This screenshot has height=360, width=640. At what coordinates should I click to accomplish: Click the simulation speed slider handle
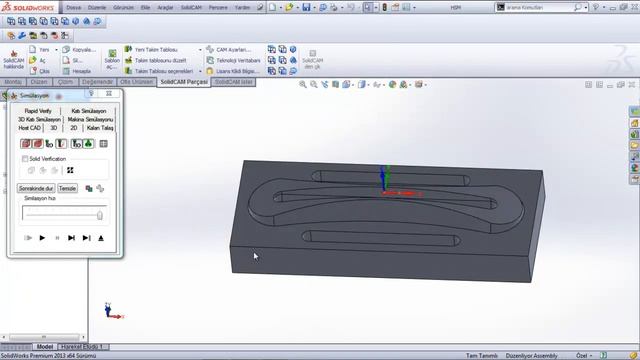(100, 215)
